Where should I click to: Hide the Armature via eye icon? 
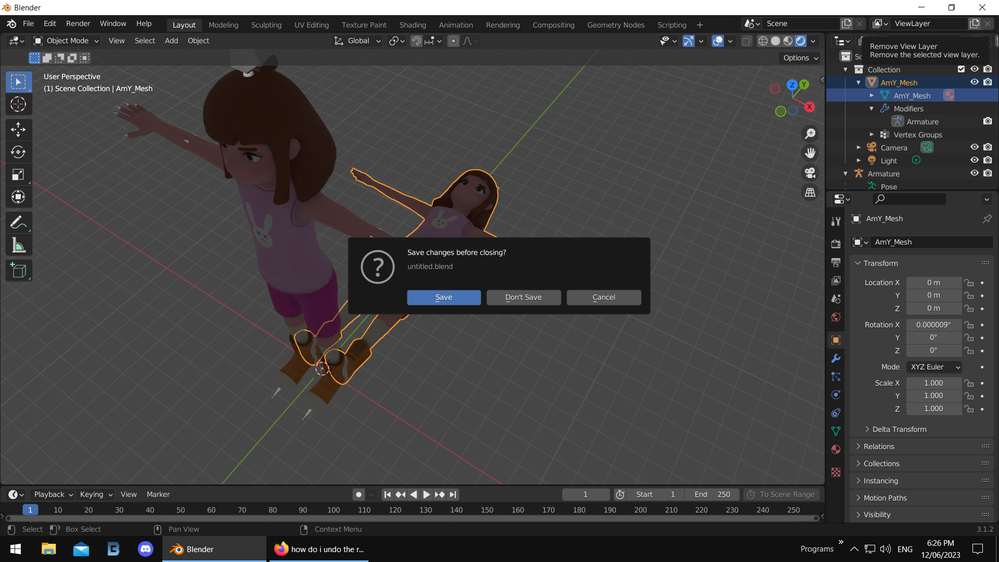[974, 173]
